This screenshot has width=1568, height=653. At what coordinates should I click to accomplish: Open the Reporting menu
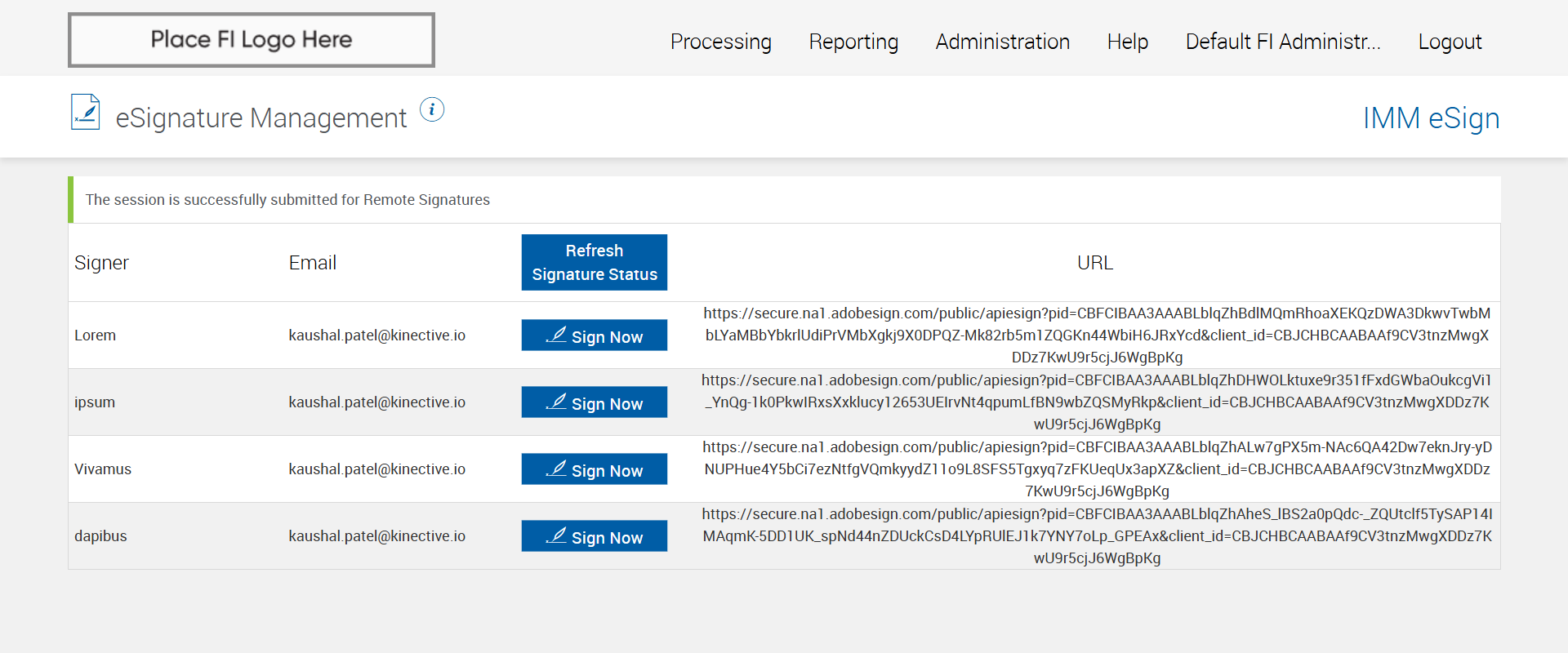click(x=853, y=42)
